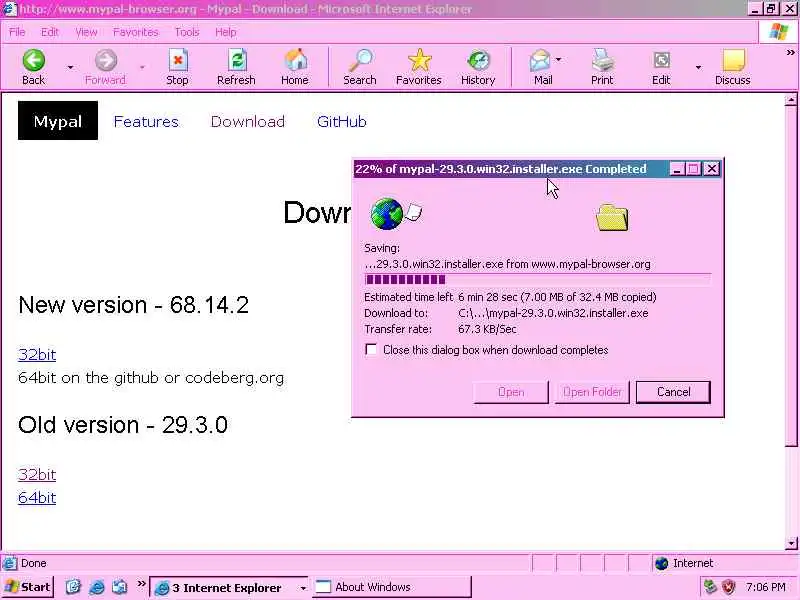Open the Download page link
This screenshot has width=800, height=600.
click(x=248, y=121)
